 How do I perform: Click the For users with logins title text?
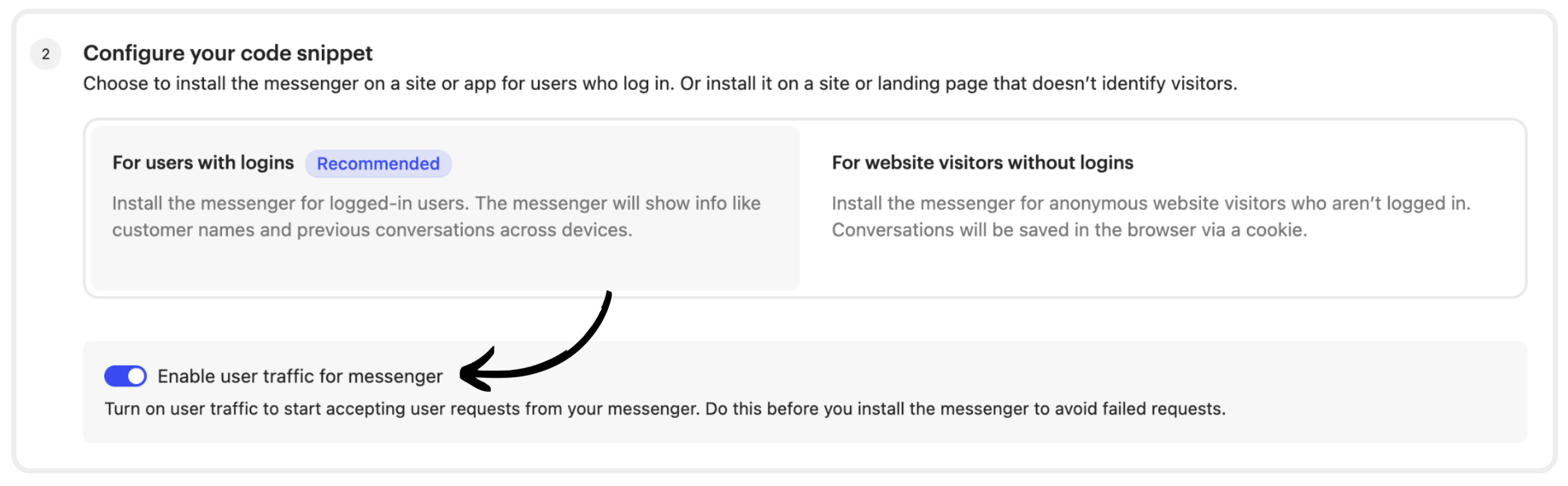[203, 163]
